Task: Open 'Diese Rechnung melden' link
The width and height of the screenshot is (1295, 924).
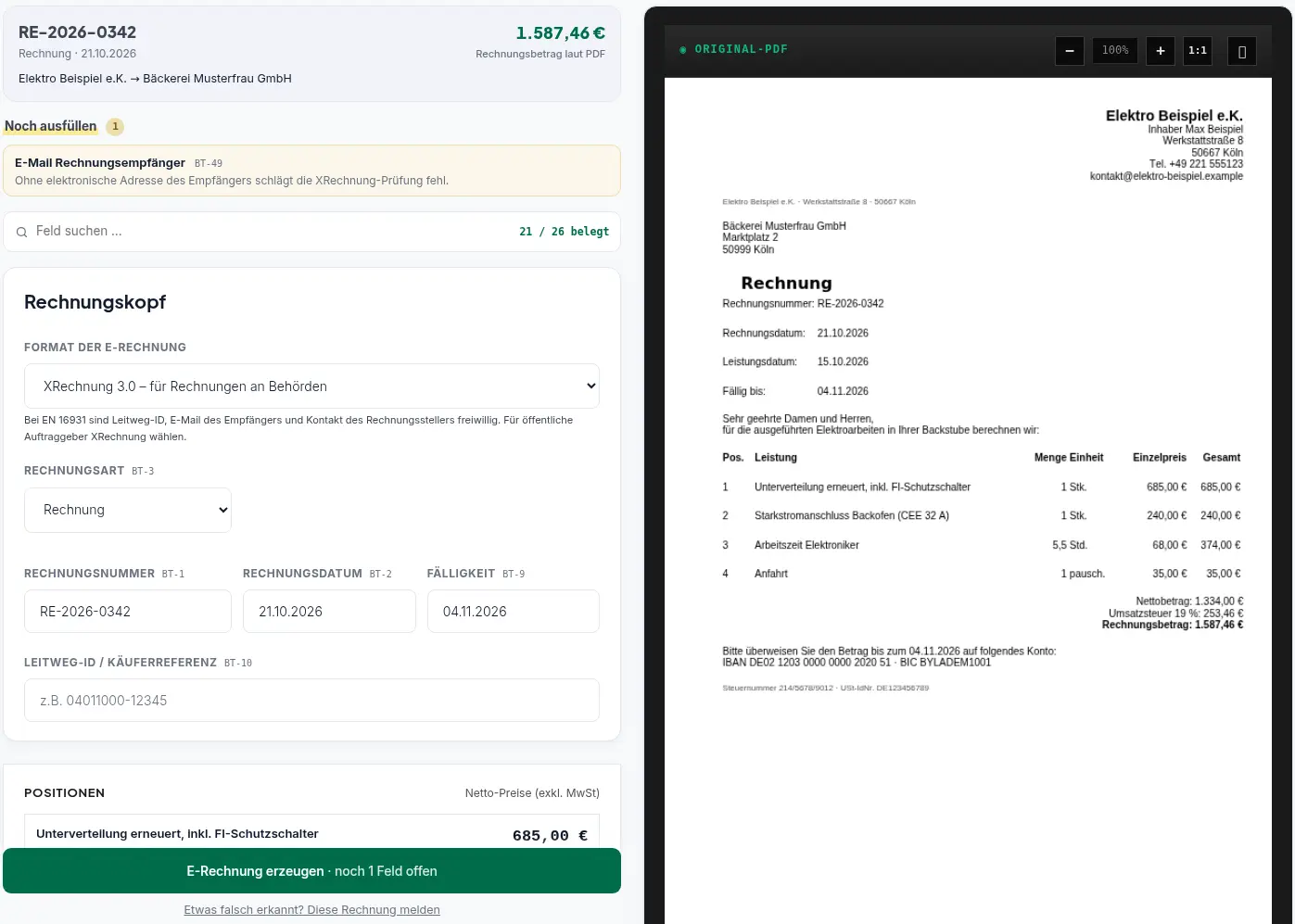Action: coord(311,910)
